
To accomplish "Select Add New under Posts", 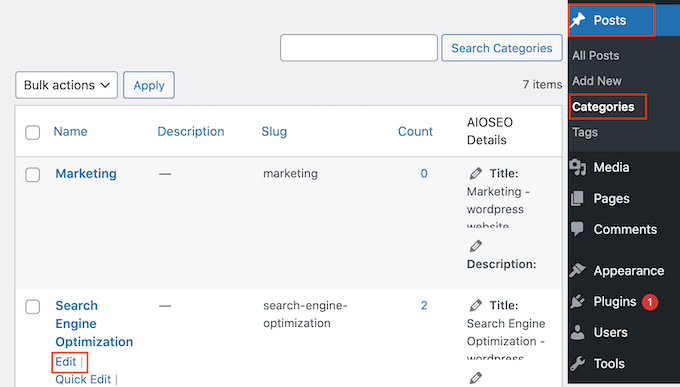I will pyautogui.click(x=597, y=81).
